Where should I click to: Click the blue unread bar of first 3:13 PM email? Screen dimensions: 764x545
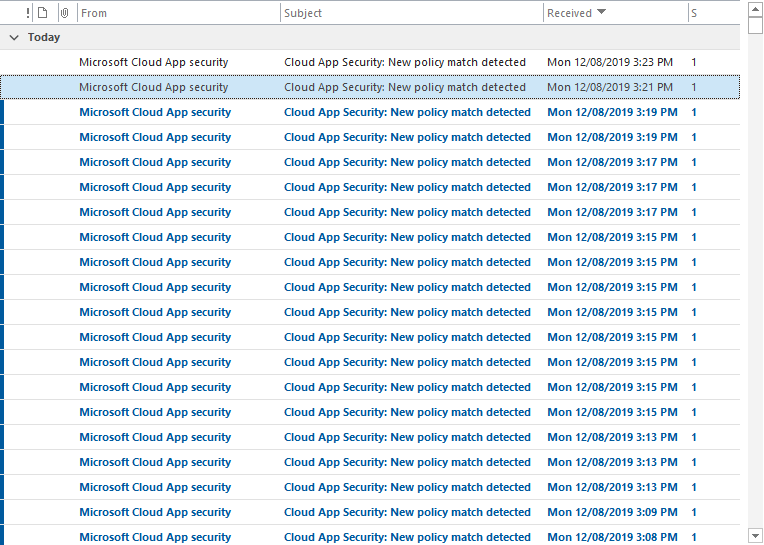(2, 437)
